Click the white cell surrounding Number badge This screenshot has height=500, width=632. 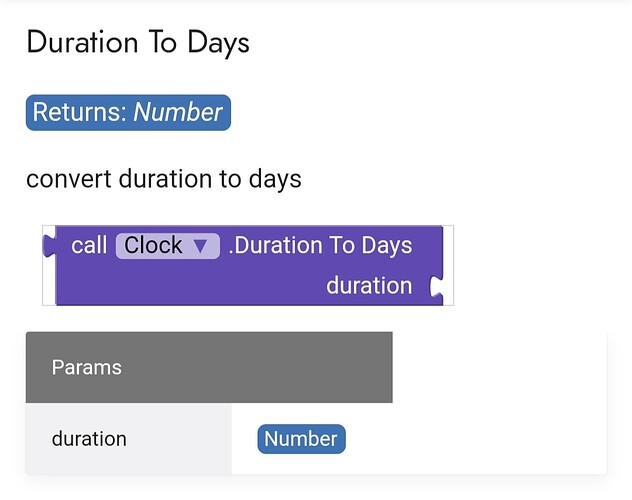coord(419,439)
